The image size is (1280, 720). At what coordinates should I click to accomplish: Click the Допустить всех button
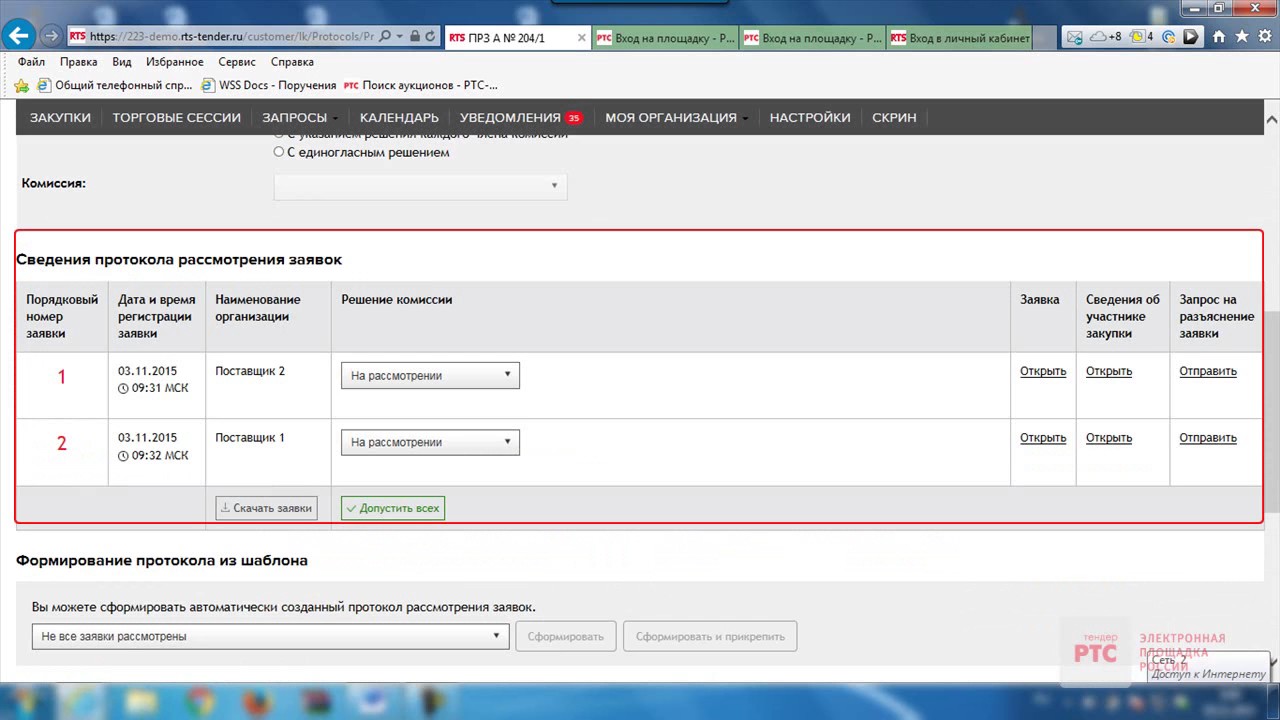[393, 508]
